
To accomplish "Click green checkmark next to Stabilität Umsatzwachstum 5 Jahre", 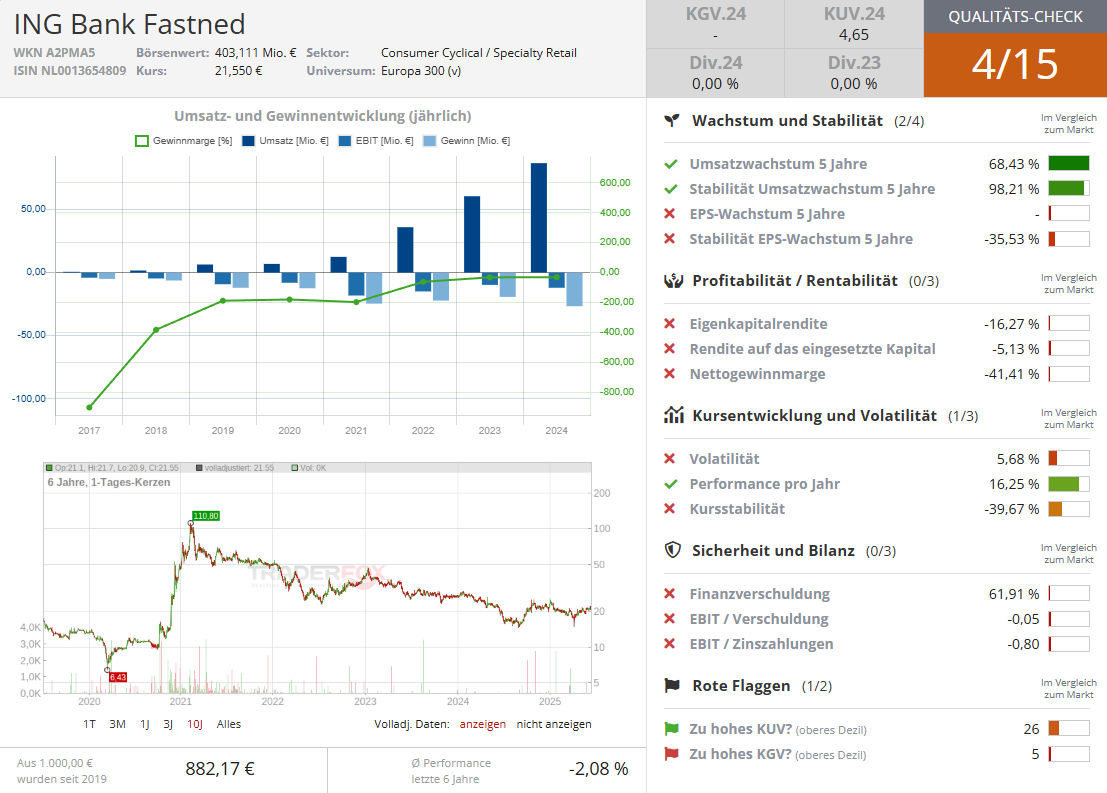I will pos(671,189).
